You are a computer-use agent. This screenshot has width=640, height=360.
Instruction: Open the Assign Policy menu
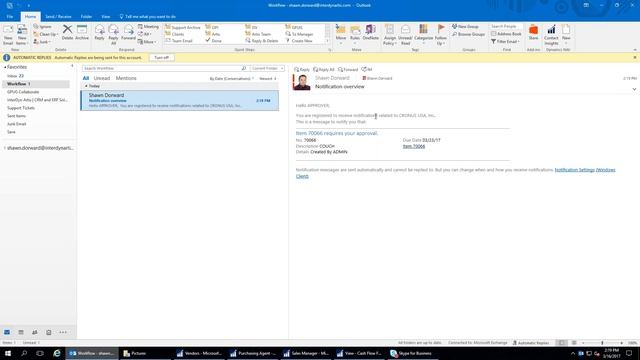tap(390, 35)
